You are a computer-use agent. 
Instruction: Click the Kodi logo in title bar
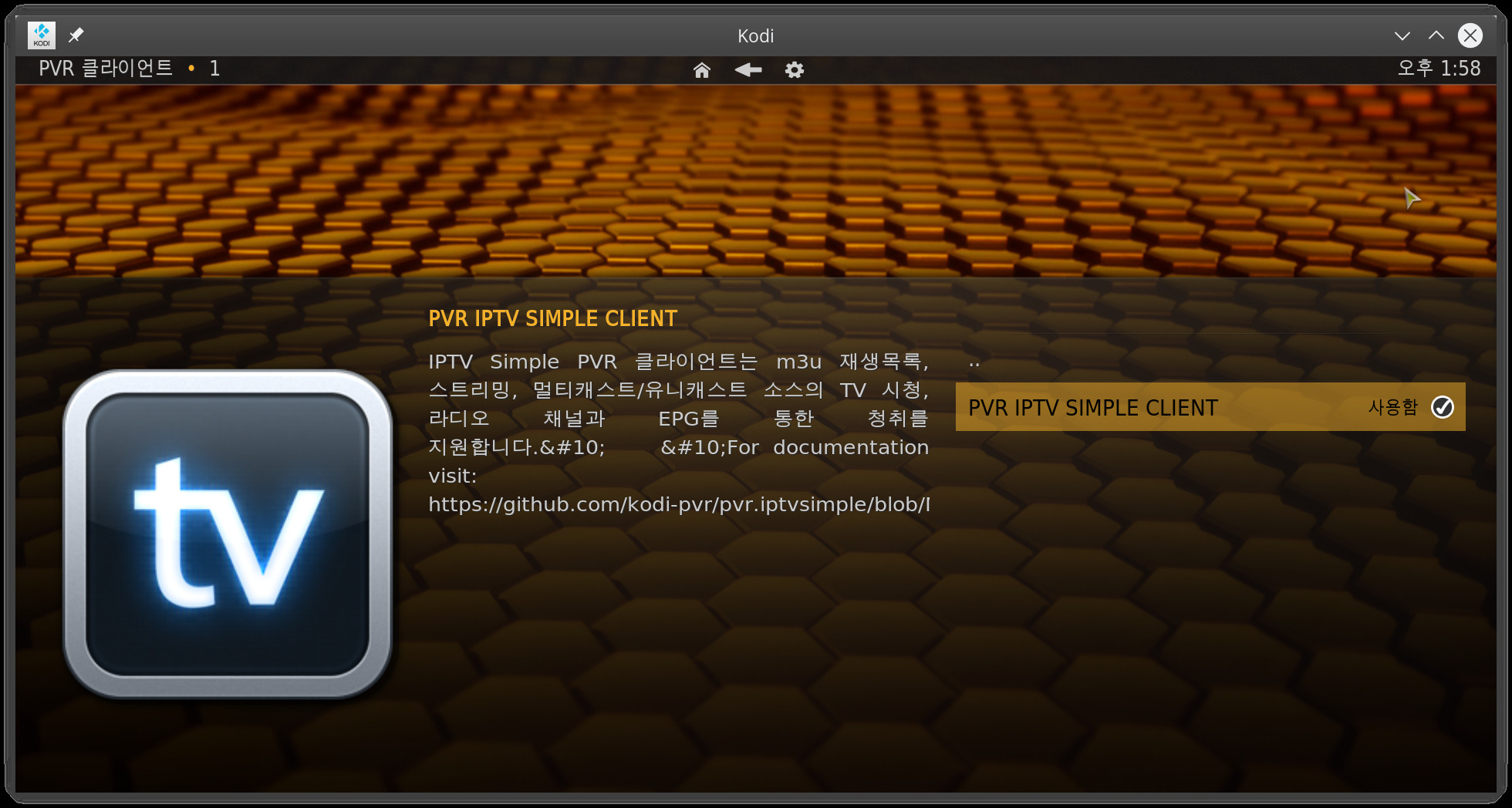pos(42,35)
